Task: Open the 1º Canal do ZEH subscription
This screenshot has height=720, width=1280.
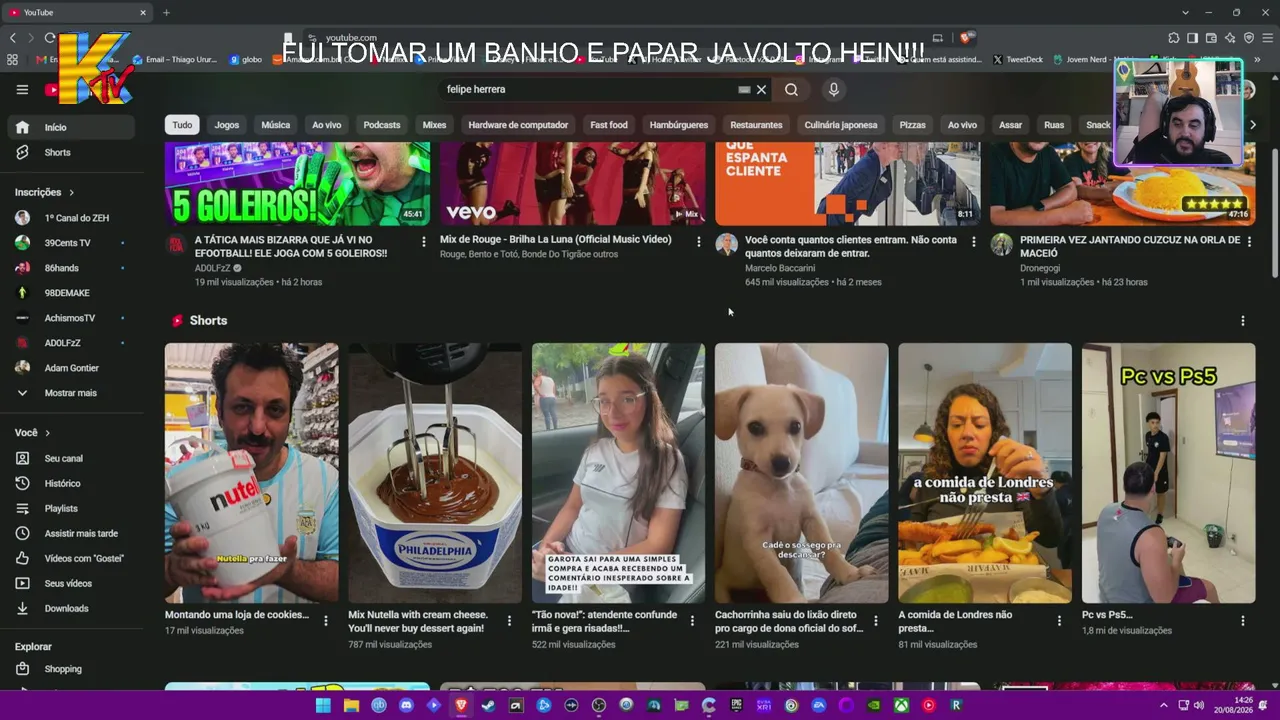Action: coord(70,218)
